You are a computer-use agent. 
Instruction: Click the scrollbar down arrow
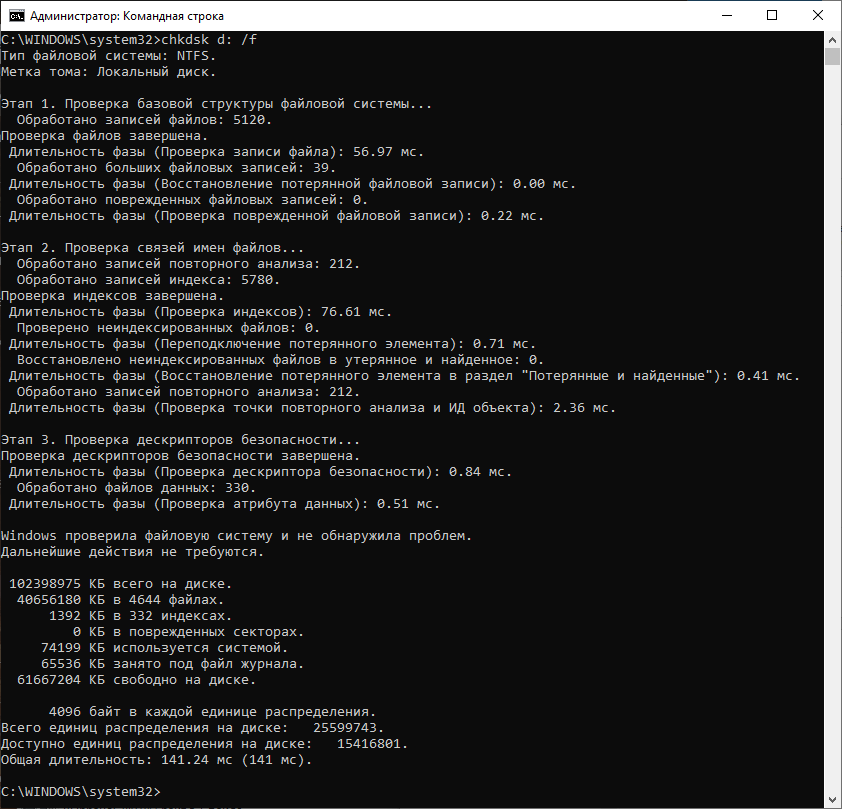832,799
